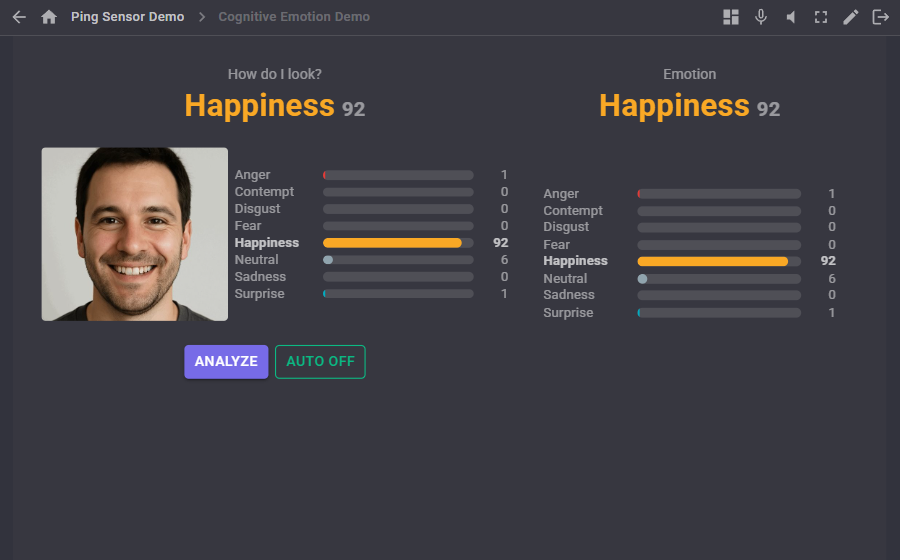The width and height of the screenshot is (900, 560).
Task: Click 'Fear' label in Emotion panel
Action: pyautogui.click(x=556, y=244)
